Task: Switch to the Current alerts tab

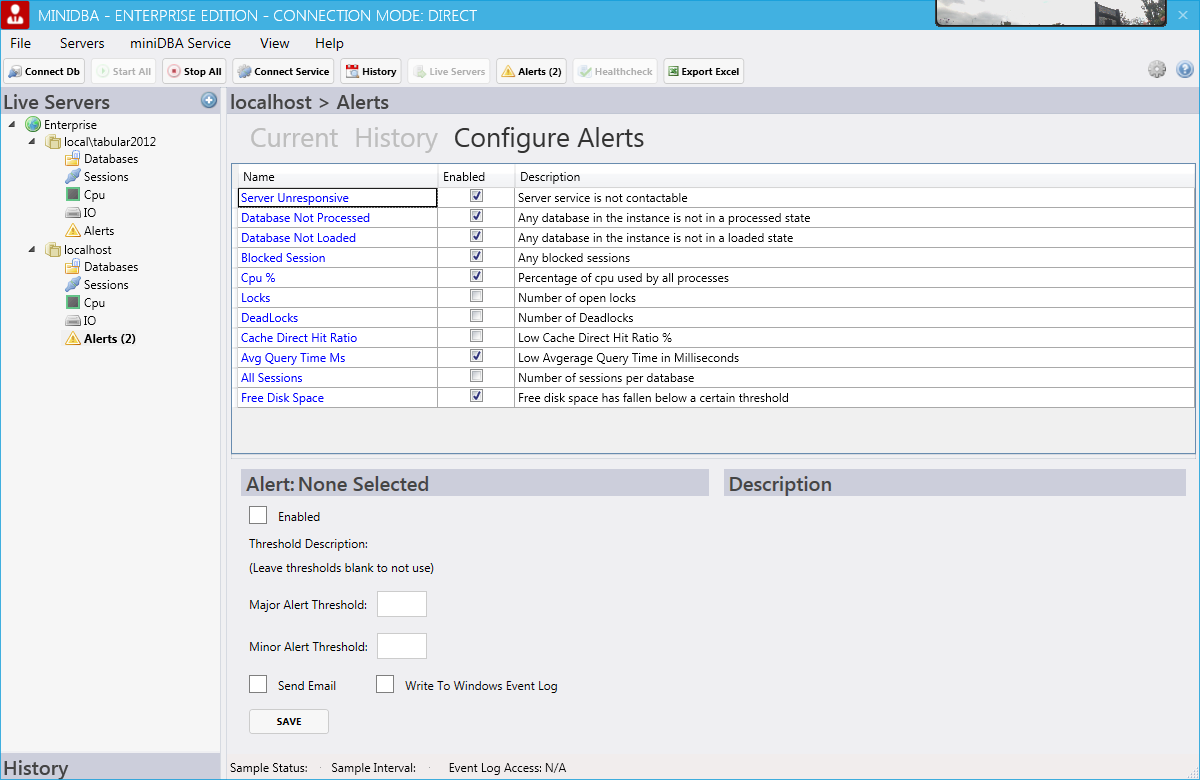Action: (x=294, y=138)
